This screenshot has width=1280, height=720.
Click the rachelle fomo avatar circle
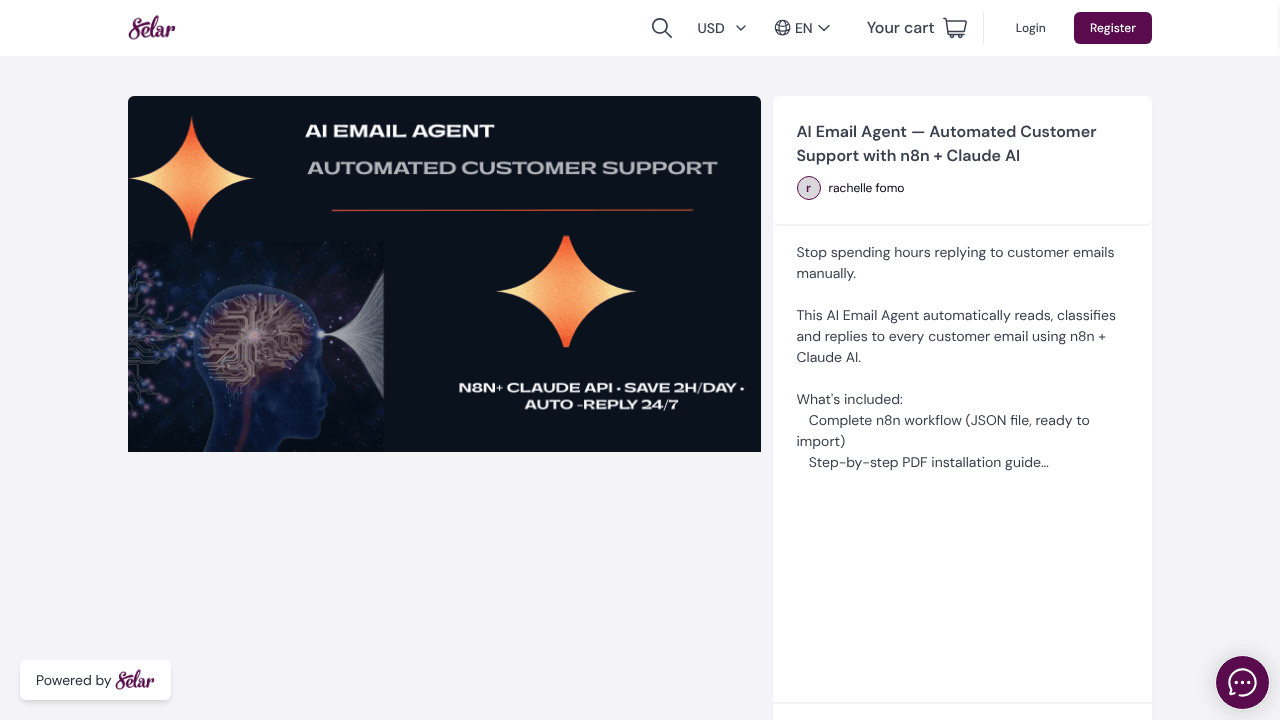tap(808, 188)
